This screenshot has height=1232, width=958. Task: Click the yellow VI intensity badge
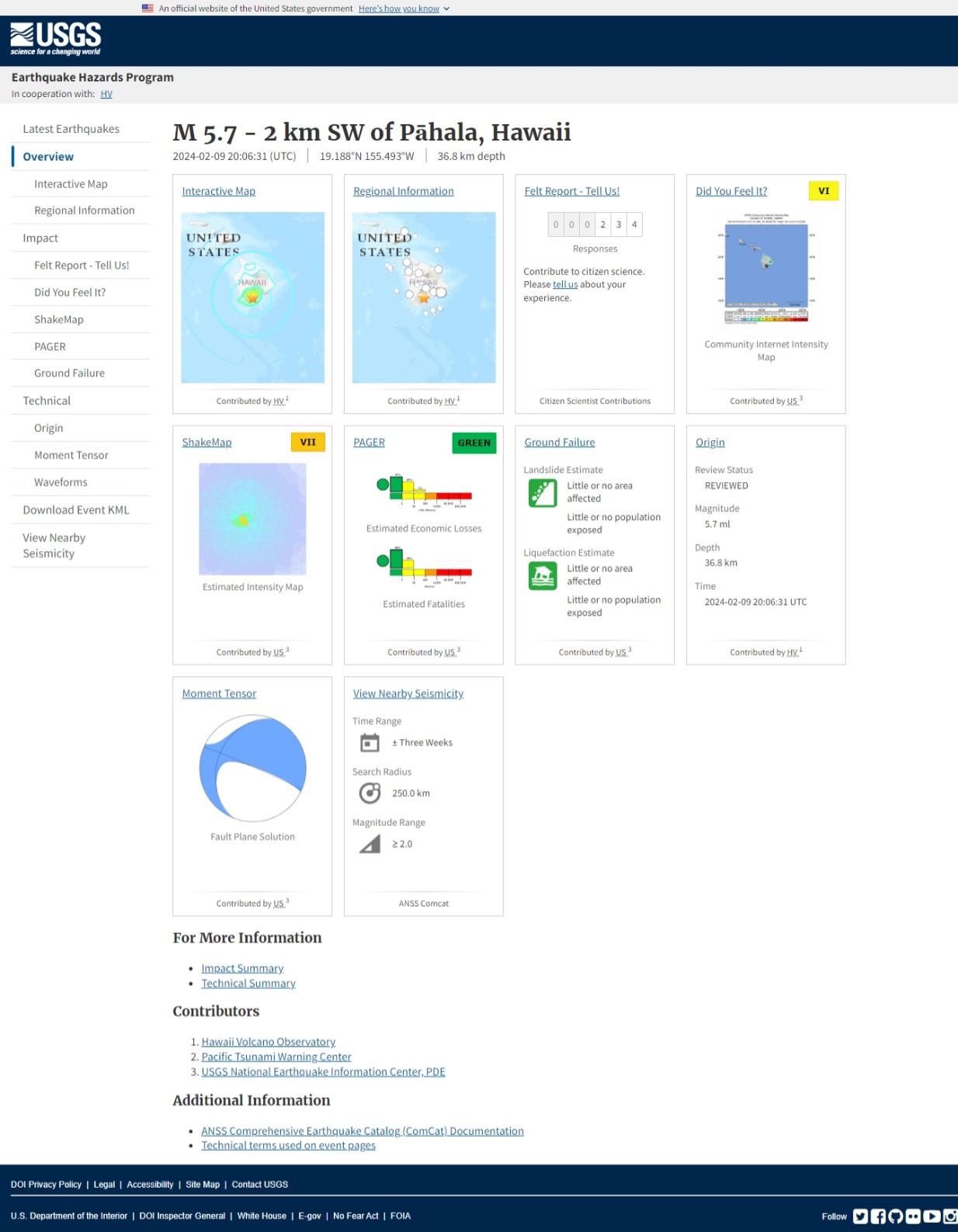click(x=824, y=191)
